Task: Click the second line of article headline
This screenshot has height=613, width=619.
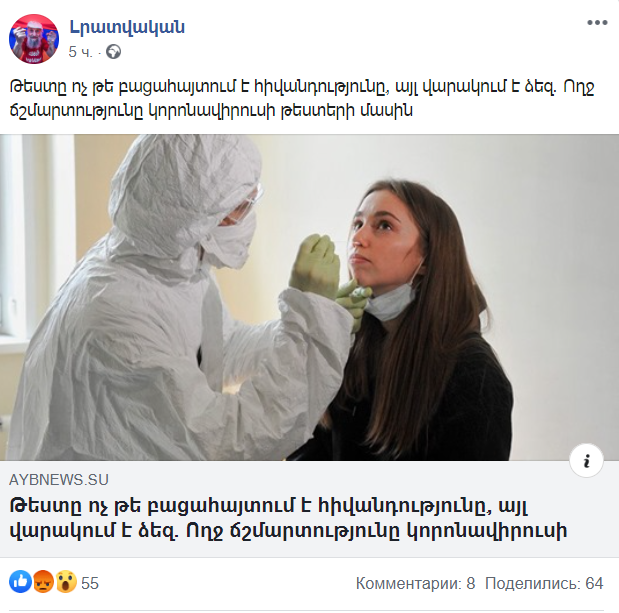Action: point(288,531)
